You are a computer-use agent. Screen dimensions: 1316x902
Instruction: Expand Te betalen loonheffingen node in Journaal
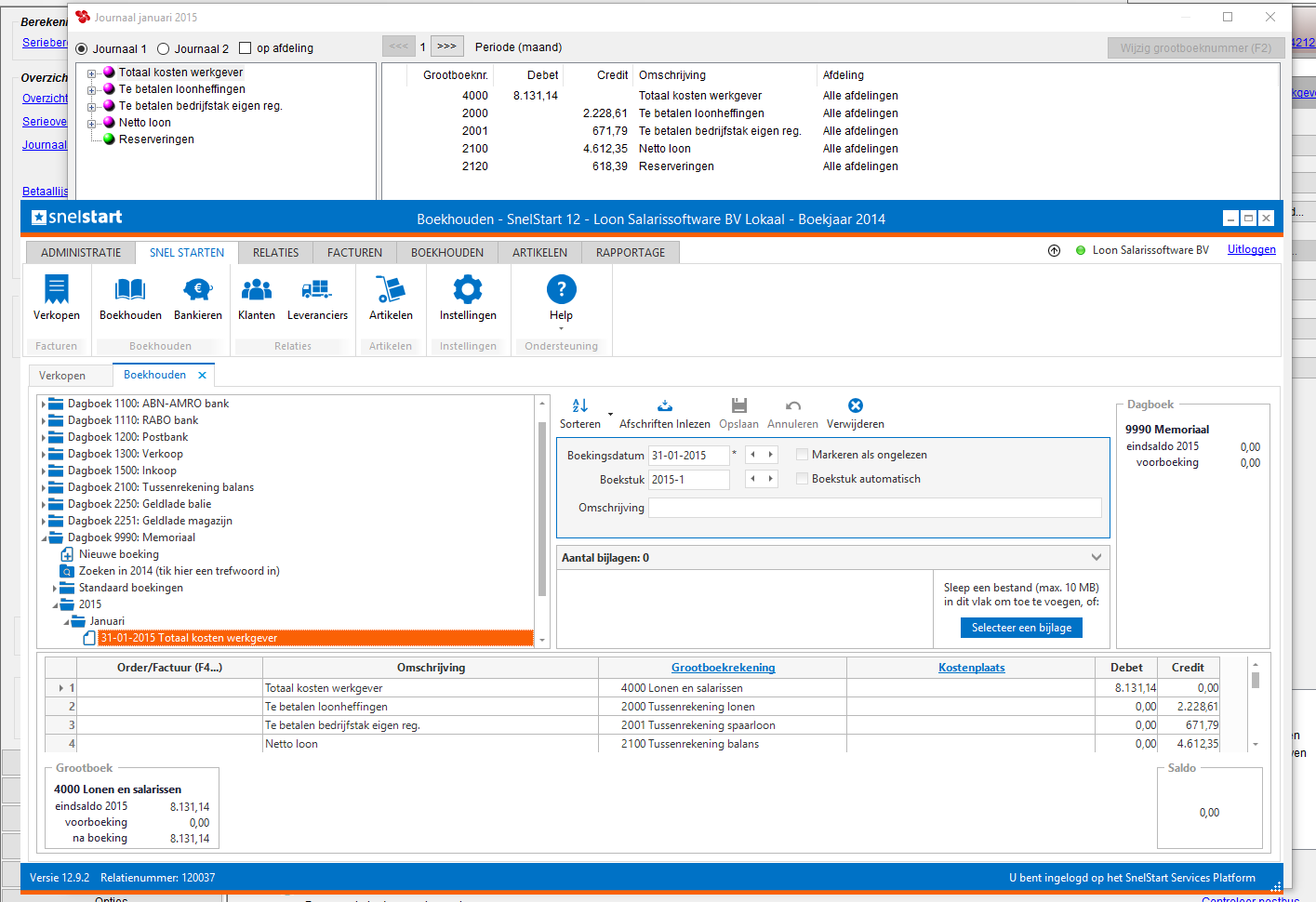click(x=91, y=90)
